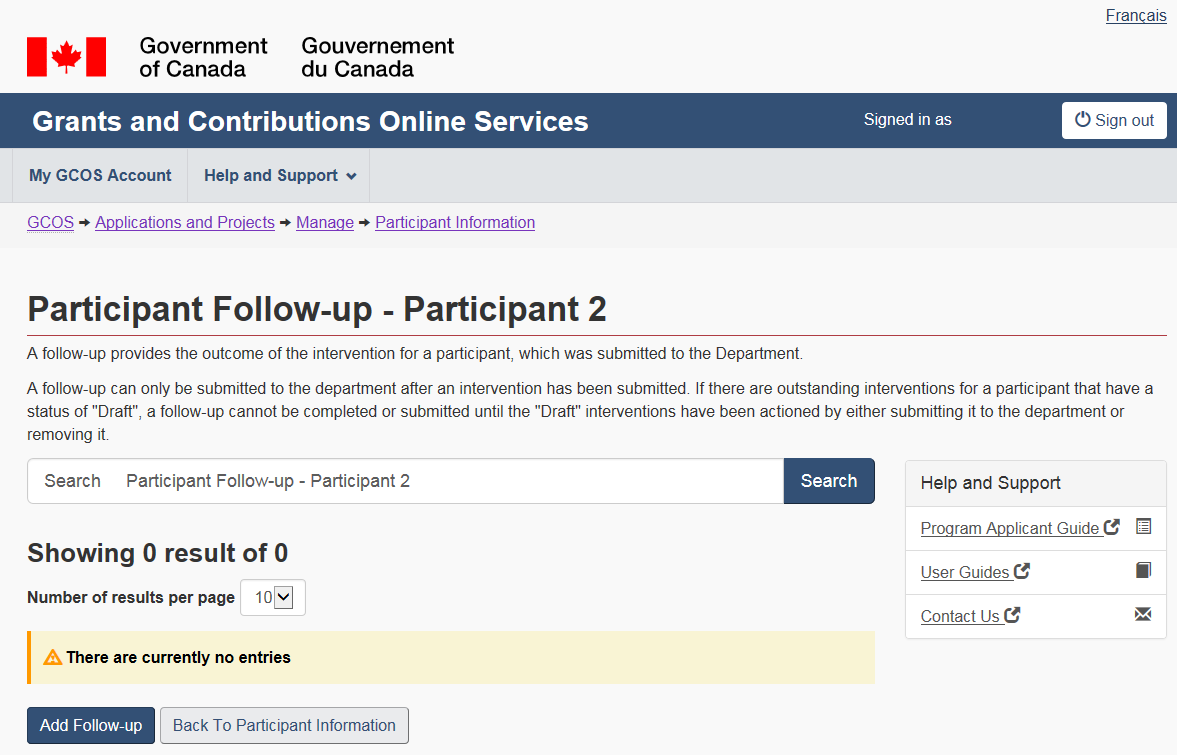Viewport: 1177px width, 755px height.
Task: Click the warning triangle in the no-entries alert
Action: pos(53,657)
